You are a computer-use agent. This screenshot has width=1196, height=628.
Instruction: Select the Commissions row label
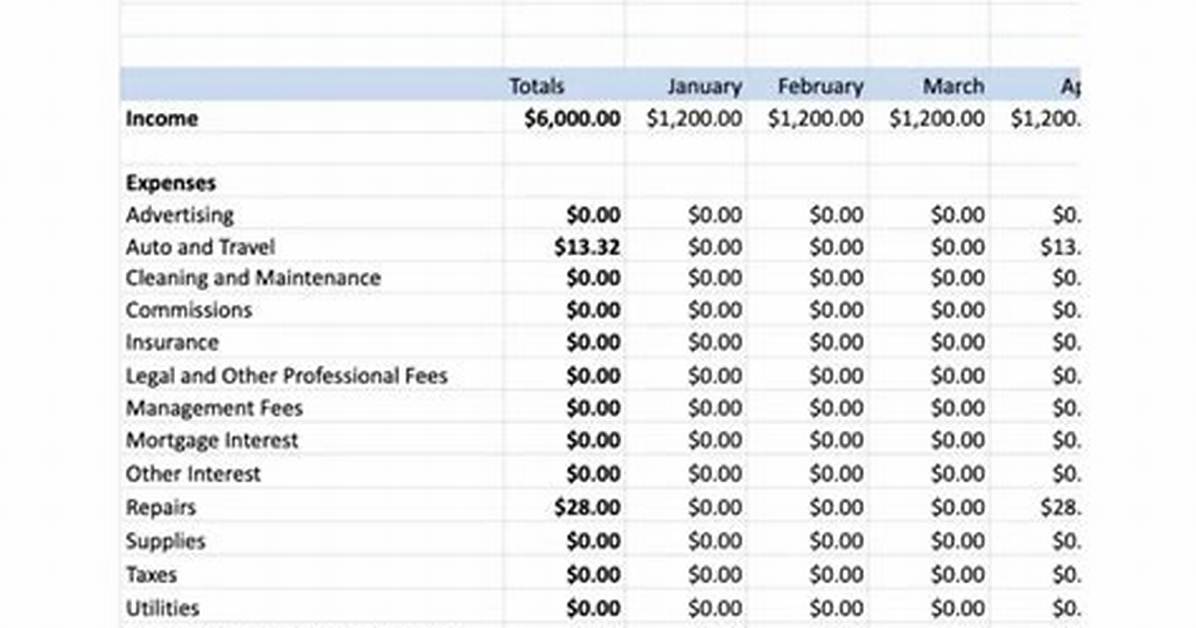click(x=188, y=310)
